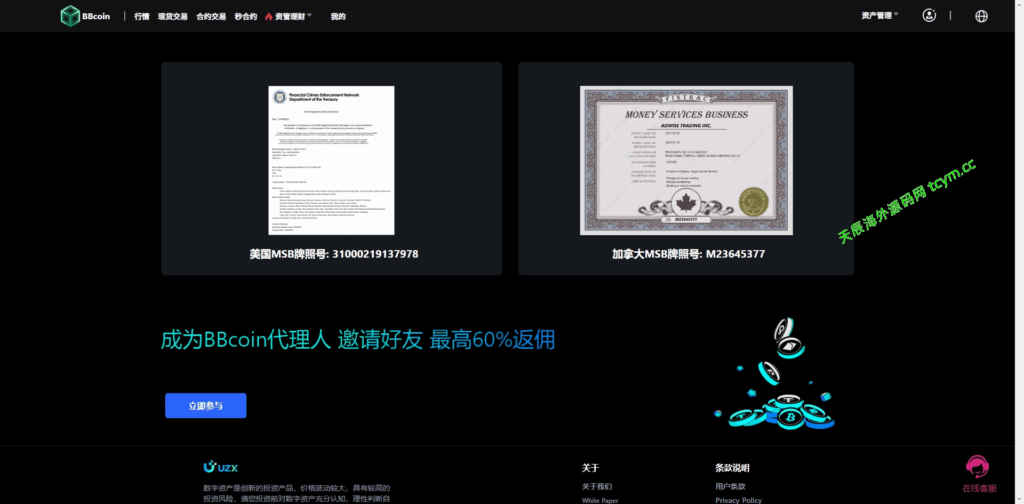Select the 秒合约 menu item
This screenshot has height=504, width=1024.
pos(246,16)
